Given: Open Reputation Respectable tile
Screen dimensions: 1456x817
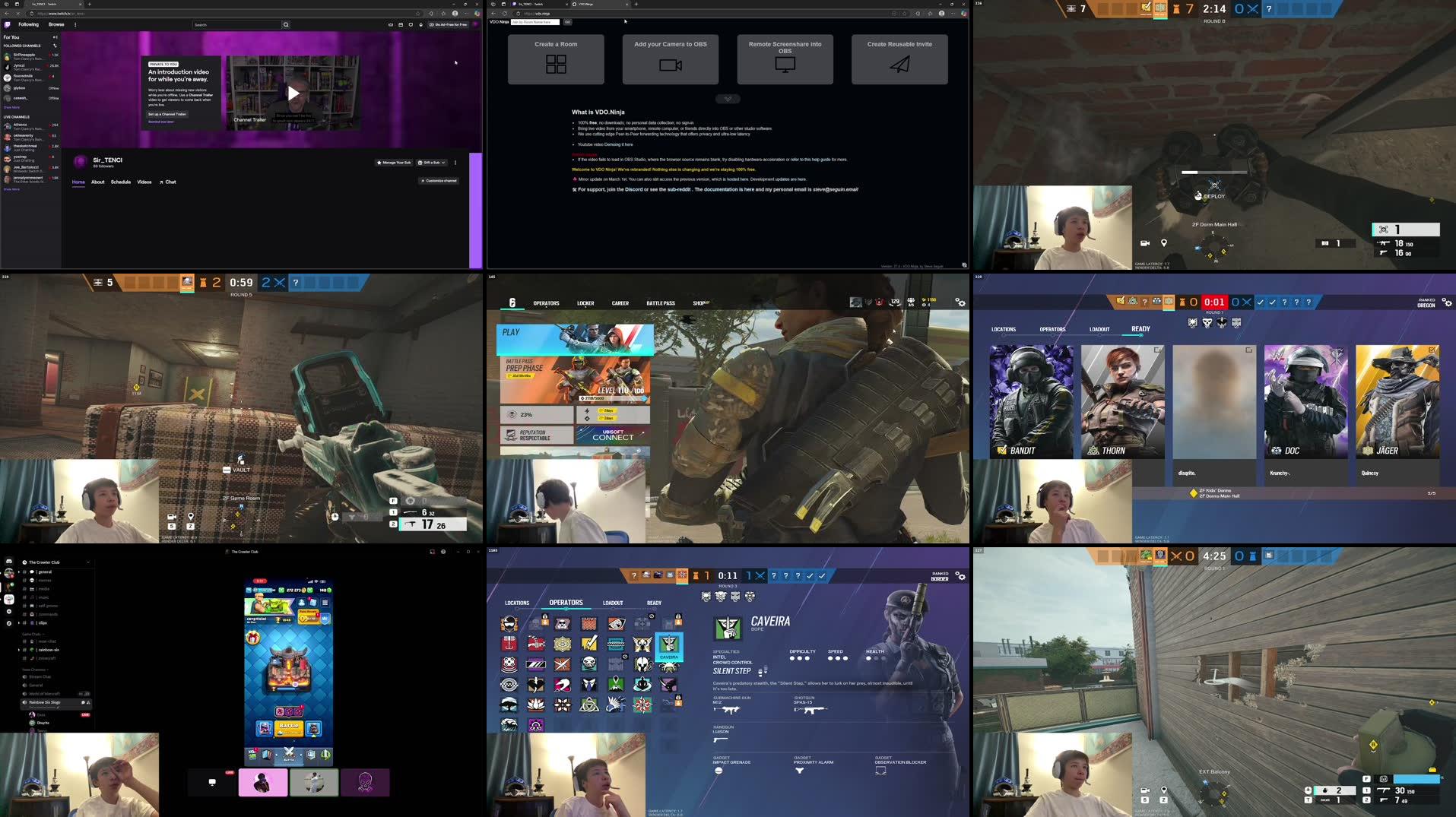Looking at the screenshot, I should pos(536,435).
